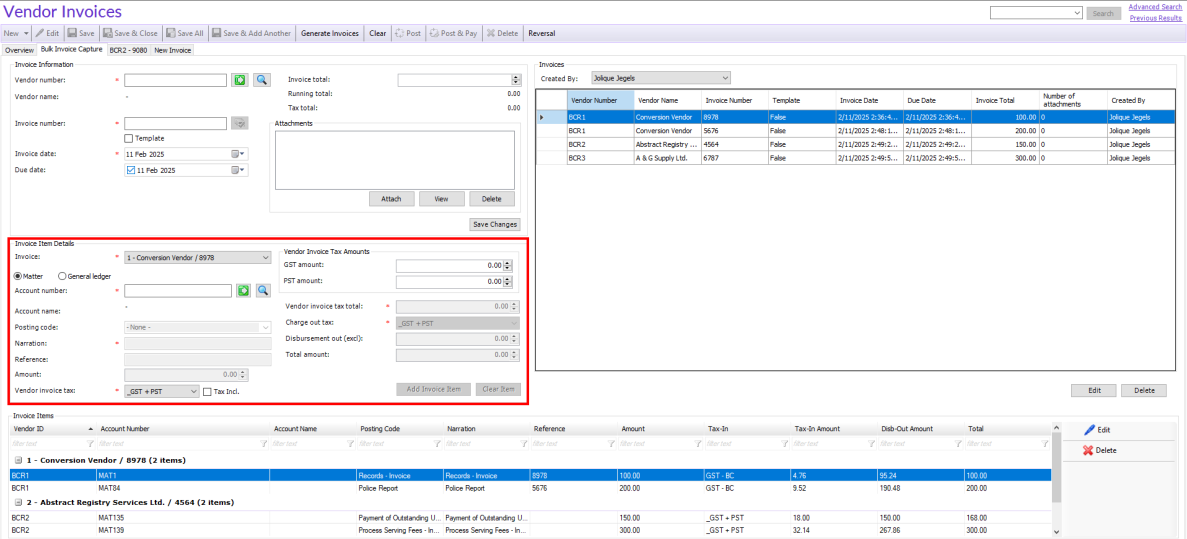Collapse the 1 - Conversion Vendor / 8978 group
This screenshot has width=1187, height=539.
coord(17,460)
